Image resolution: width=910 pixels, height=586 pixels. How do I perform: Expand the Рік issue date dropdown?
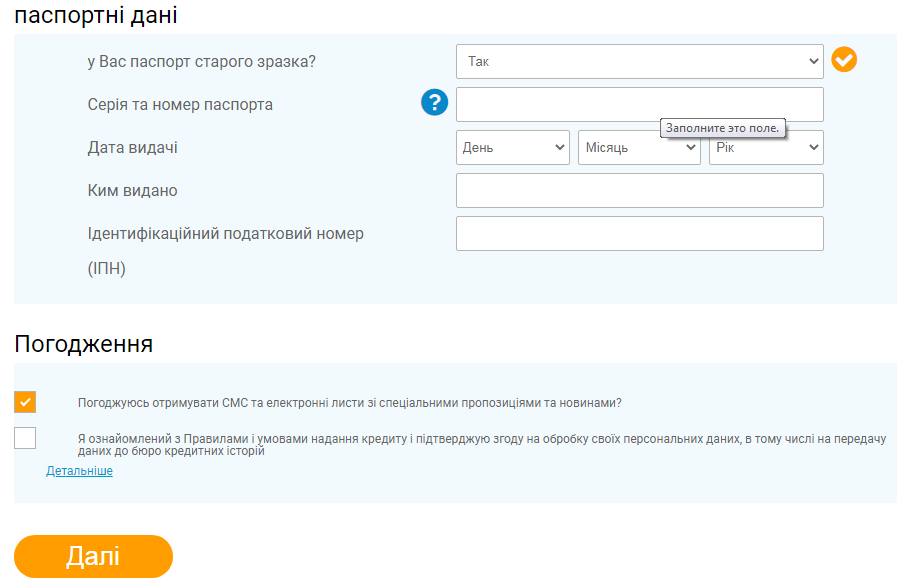click(766, 147)
